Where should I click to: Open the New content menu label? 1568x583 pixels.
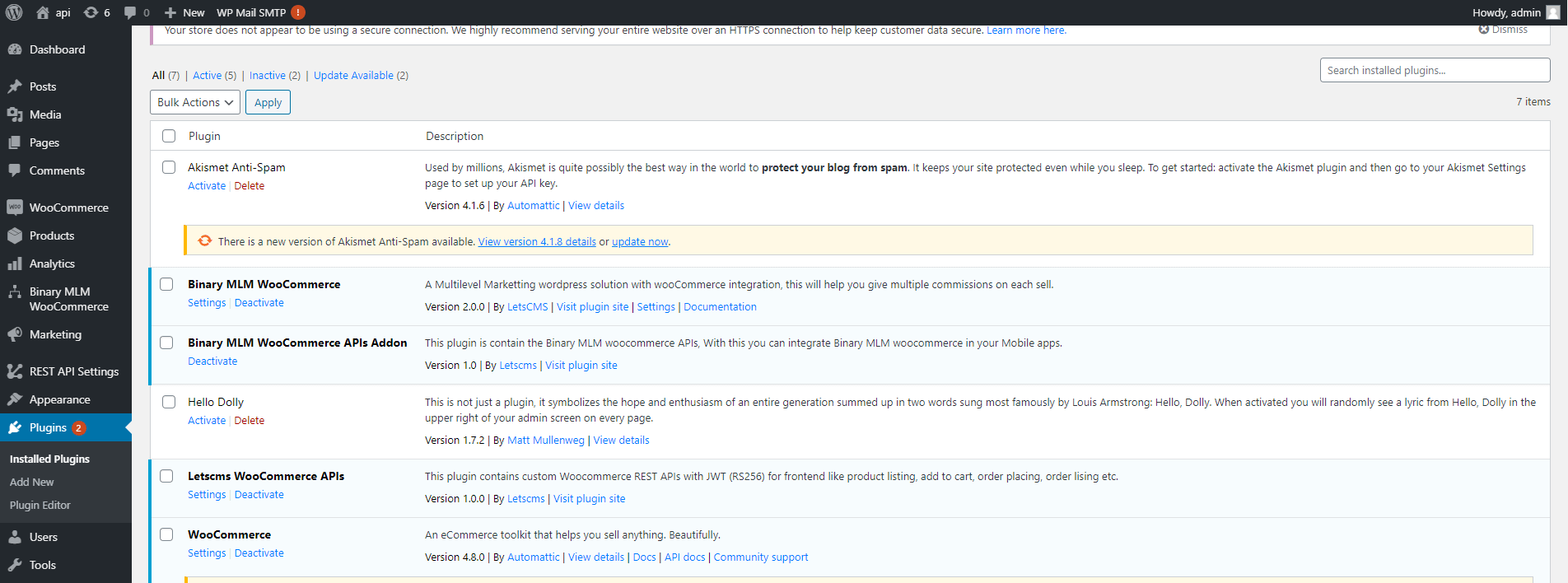[x=194, y=12]
